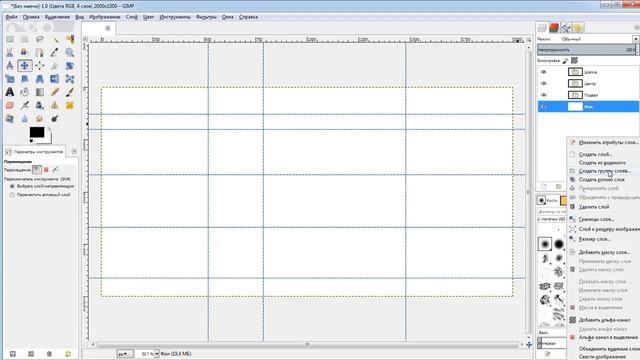Click the black foreground color swatch

(x=37, y=132)
